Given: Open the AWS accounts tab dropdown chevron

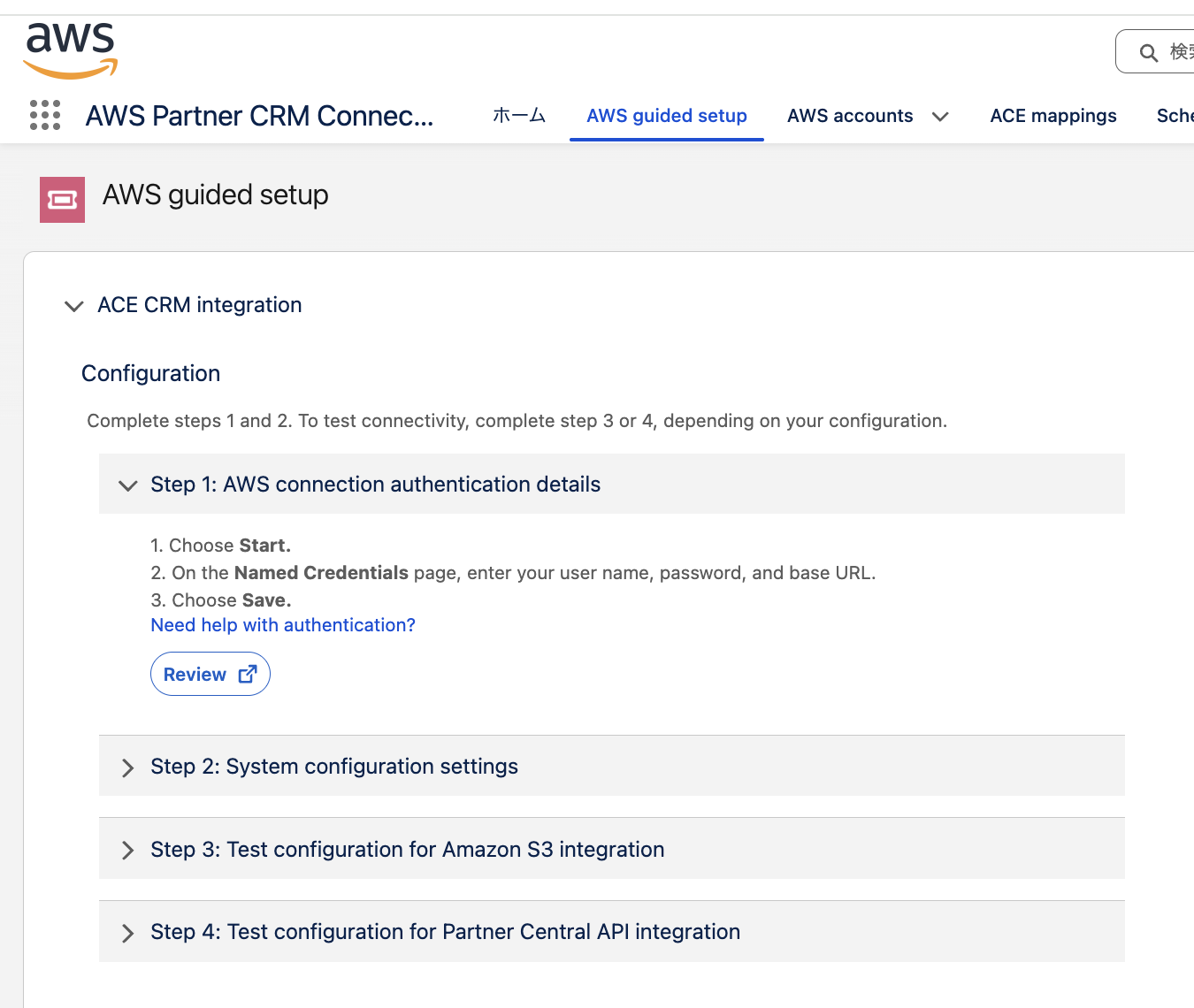Looking at the screenshot, I should coord(940,117).
